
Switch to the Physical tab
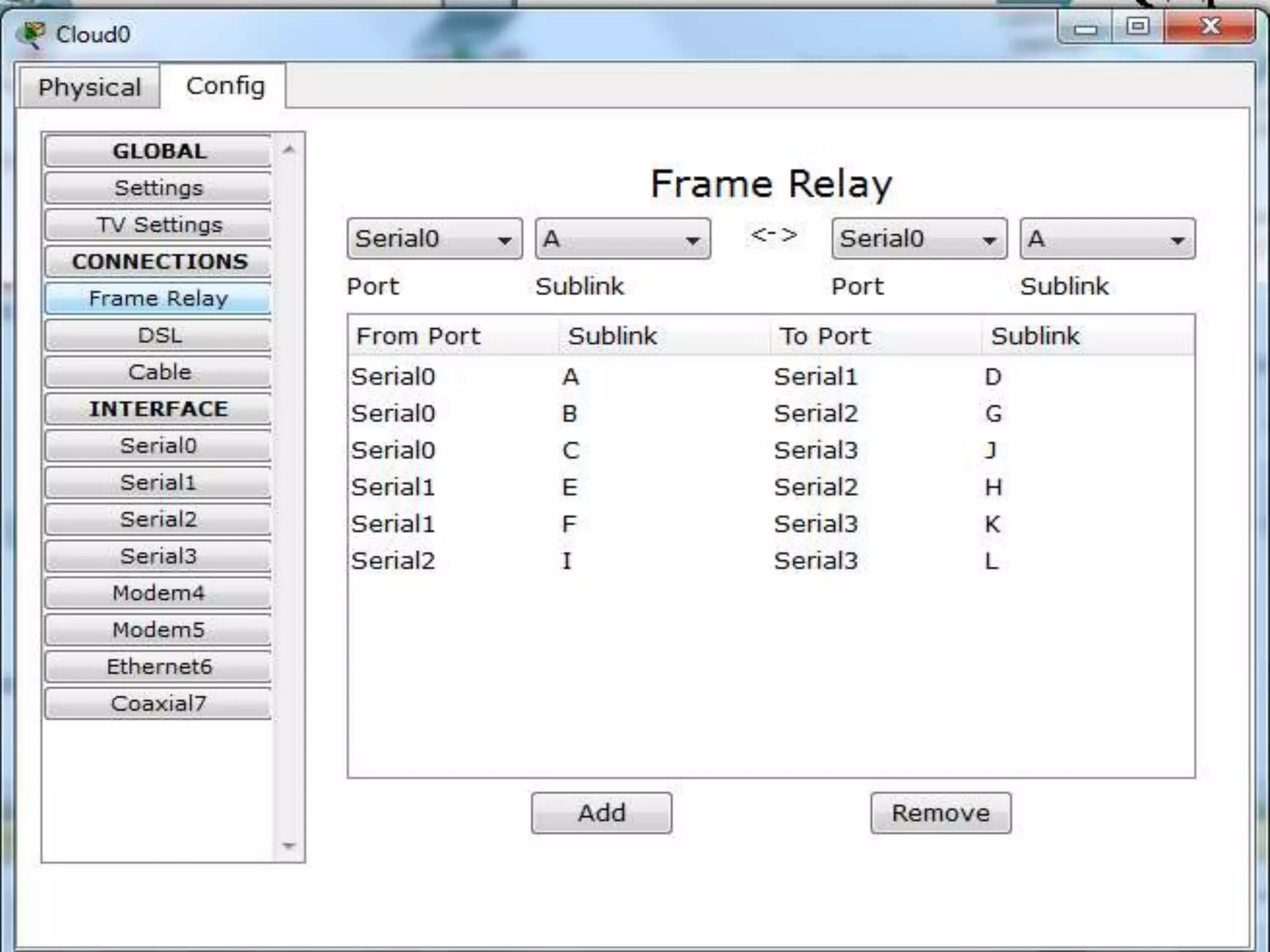89,87
